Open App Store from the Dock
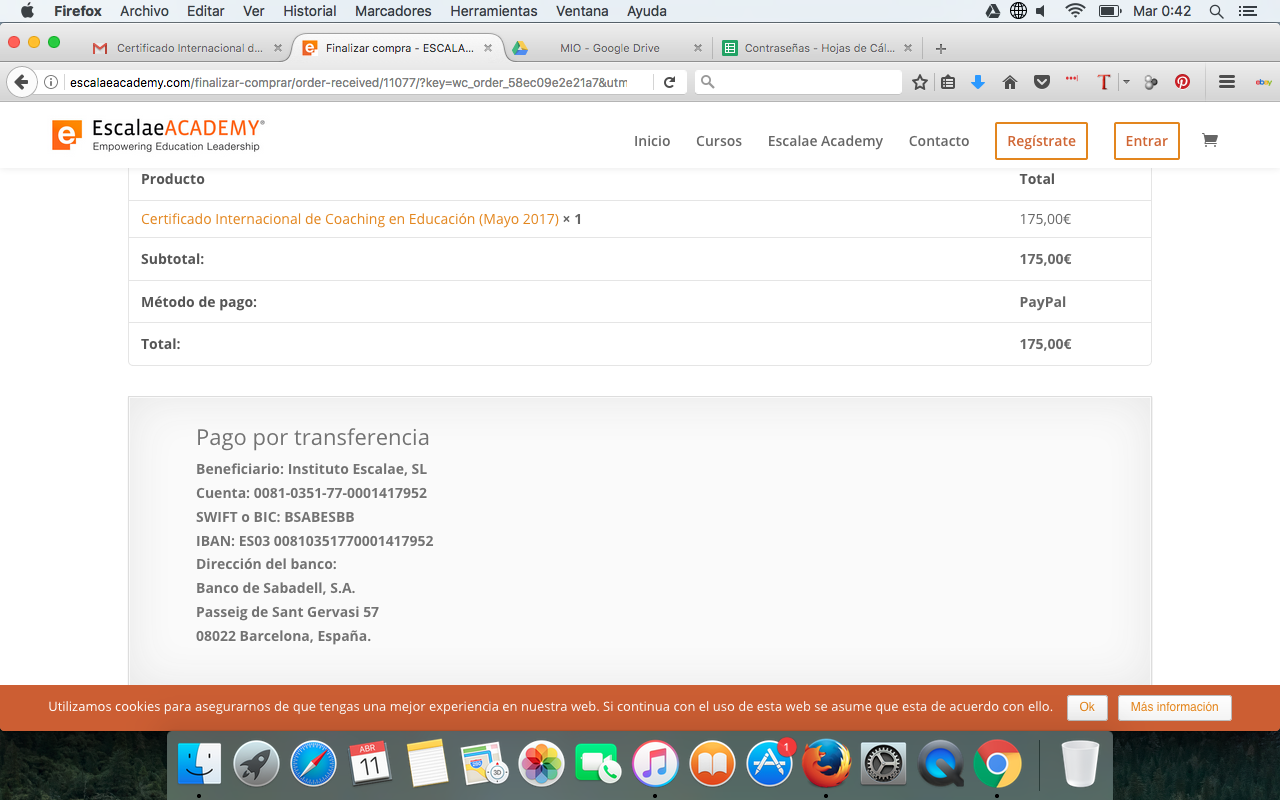 tap(769, 764)
